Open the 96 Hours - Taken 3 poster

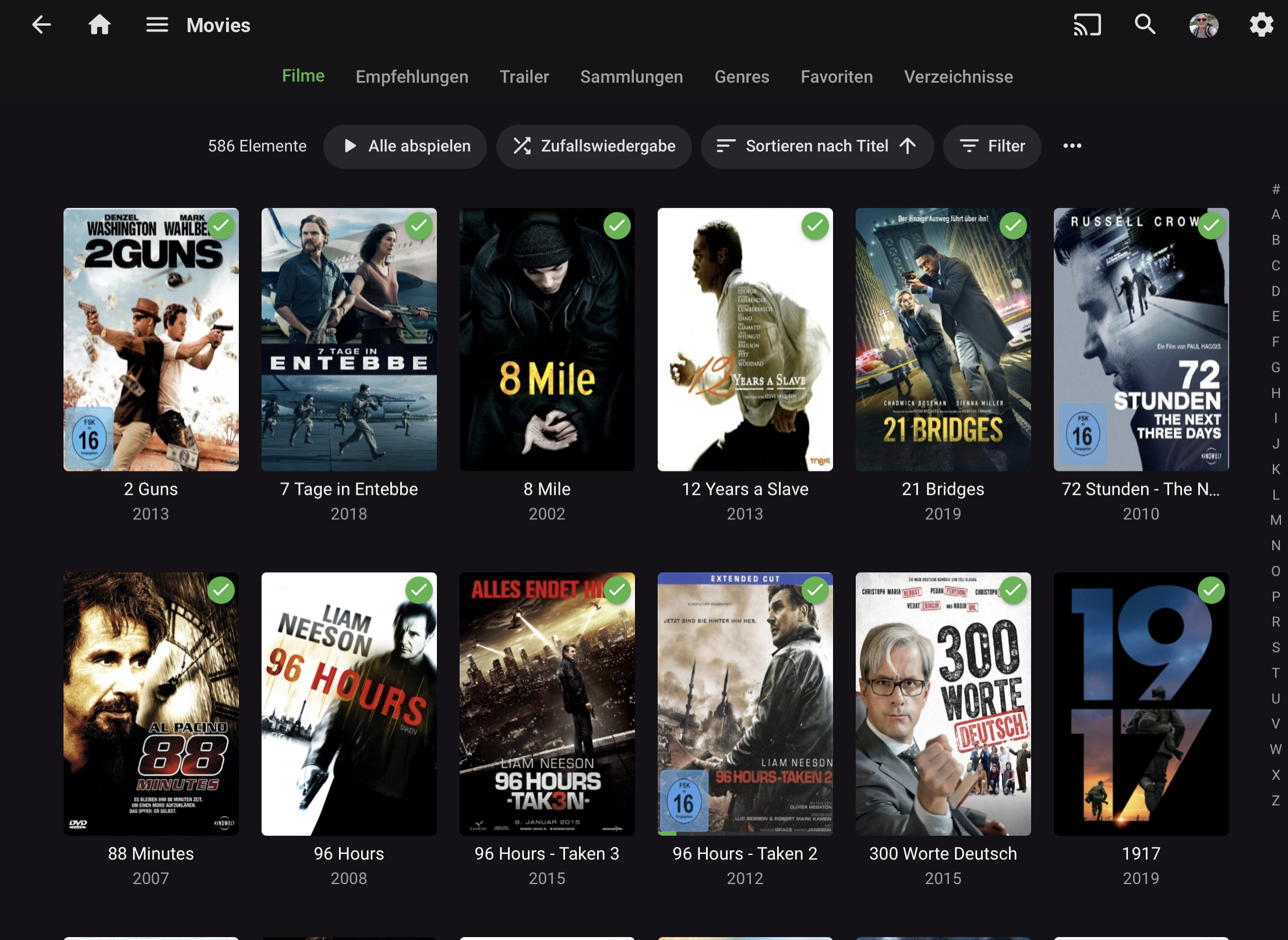click(x=547, y=704)
